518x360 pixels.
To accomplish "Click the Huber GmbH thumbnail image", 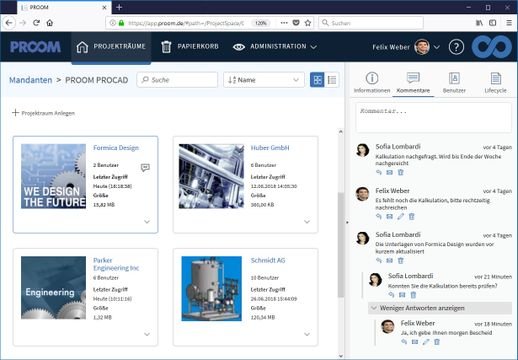I will (x=211, y=176).
